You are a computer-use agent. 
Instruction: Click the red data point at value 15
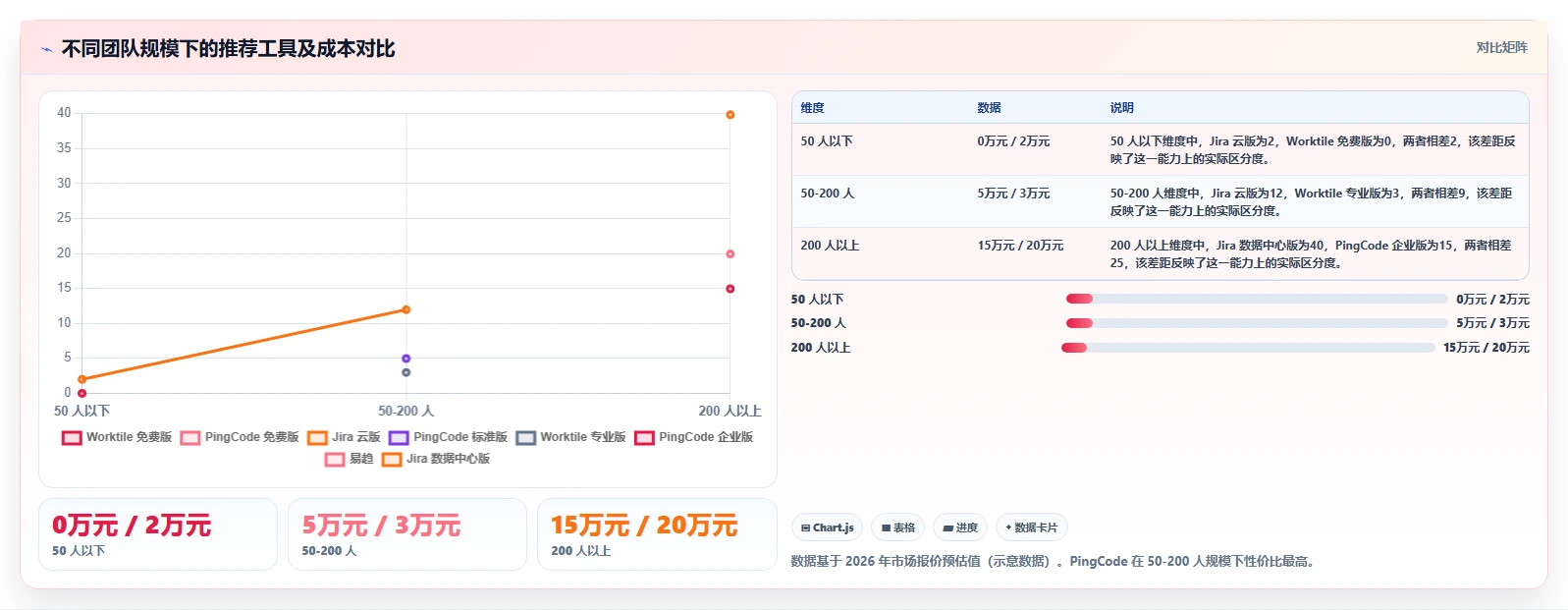(730, 289)
